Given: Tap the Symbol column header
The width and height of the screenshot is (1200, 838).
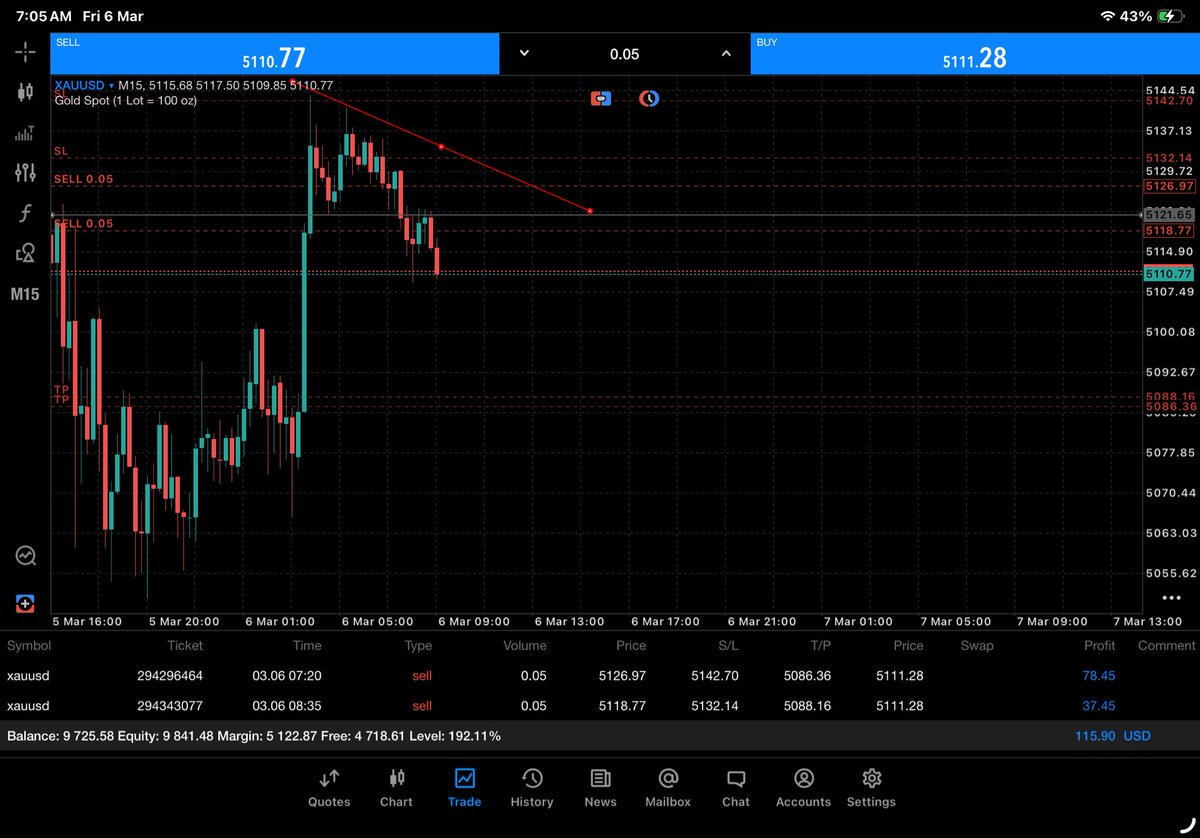Looking at the screenshot, I should coord(29,645).
